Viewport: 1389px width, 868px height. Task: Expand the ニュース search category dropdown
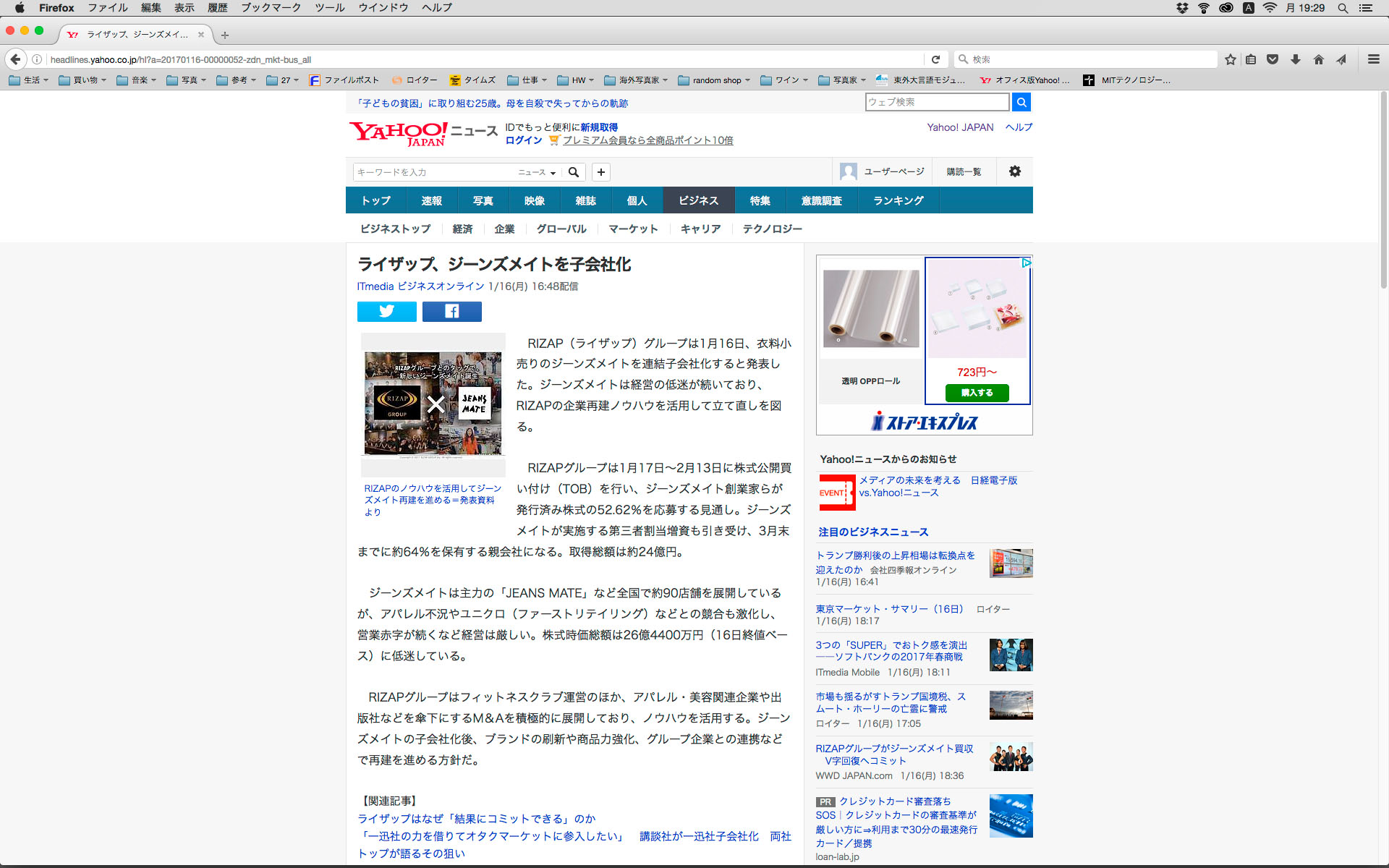coord(537,172)
